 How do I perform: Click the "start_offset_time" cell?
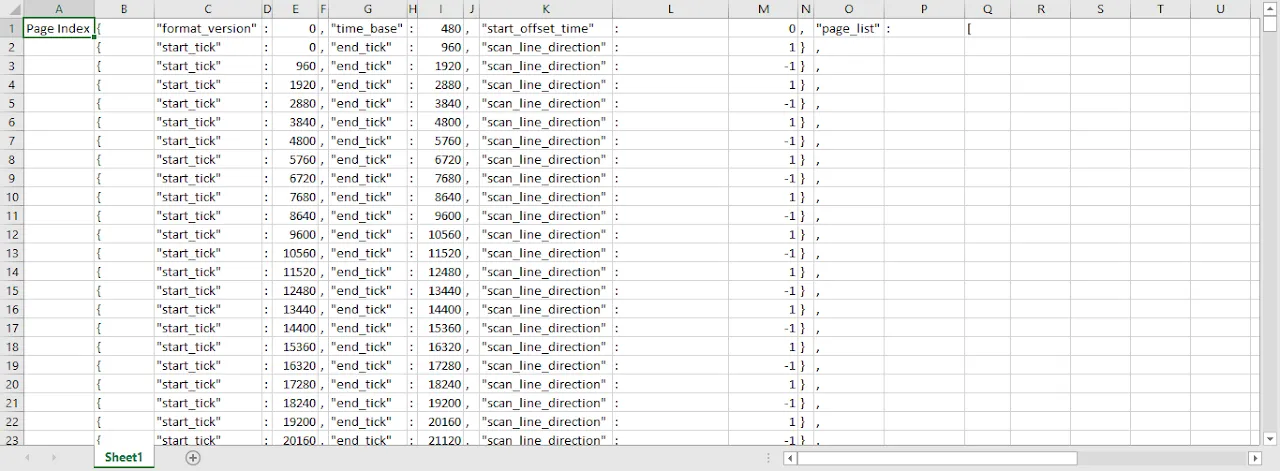tap(546, 29)
